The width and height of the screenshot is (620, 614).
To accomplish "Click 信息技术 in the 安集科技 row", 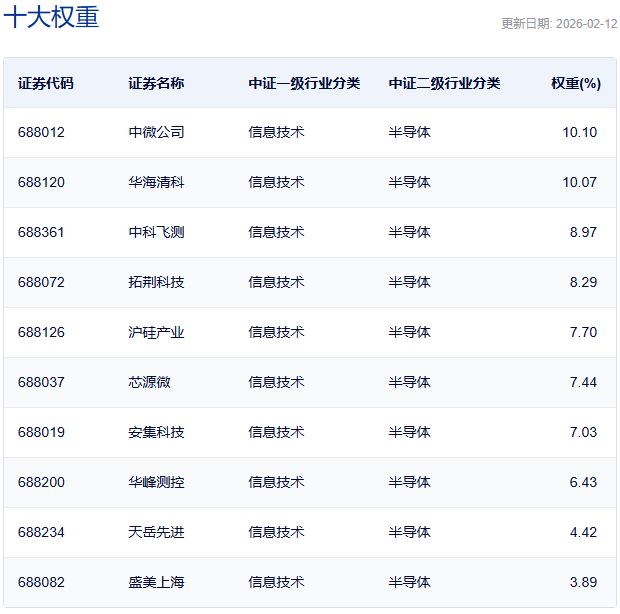I will click(x=276, y=432).
